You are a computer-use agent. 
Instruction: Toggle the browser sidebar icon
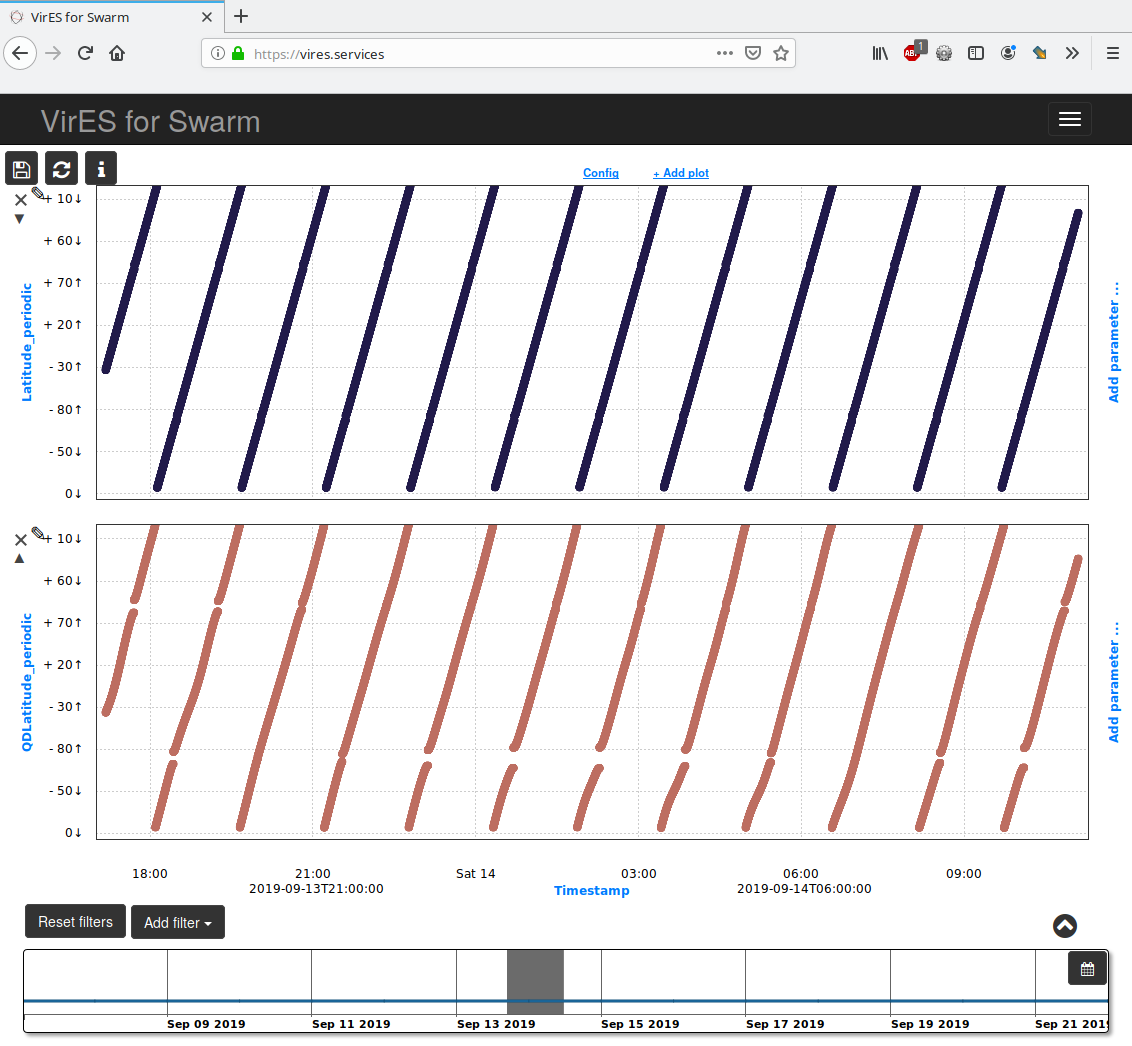[976, 53]
